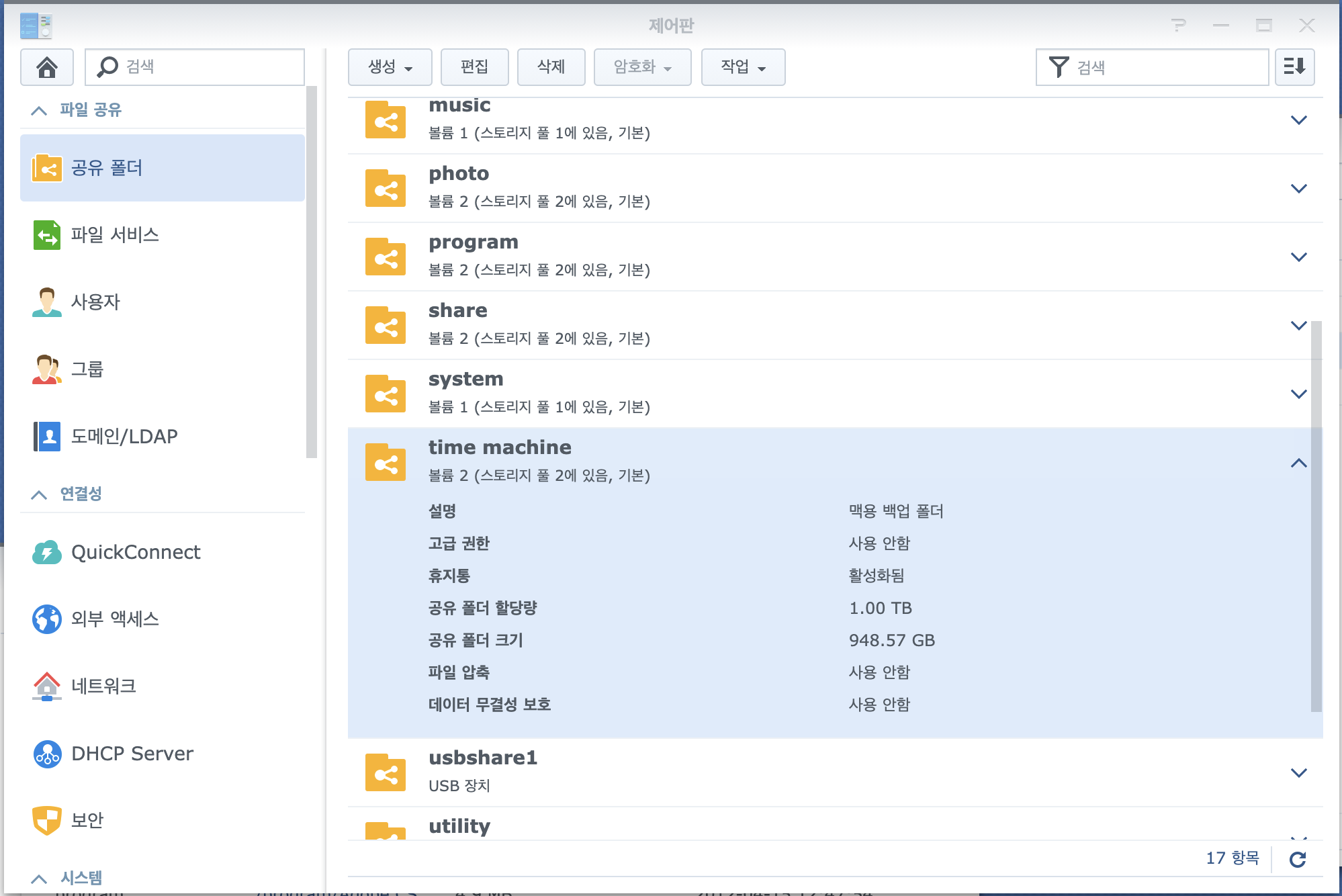Click the 편집 button
Screen dimensions: 1342x896
[474, 66]
